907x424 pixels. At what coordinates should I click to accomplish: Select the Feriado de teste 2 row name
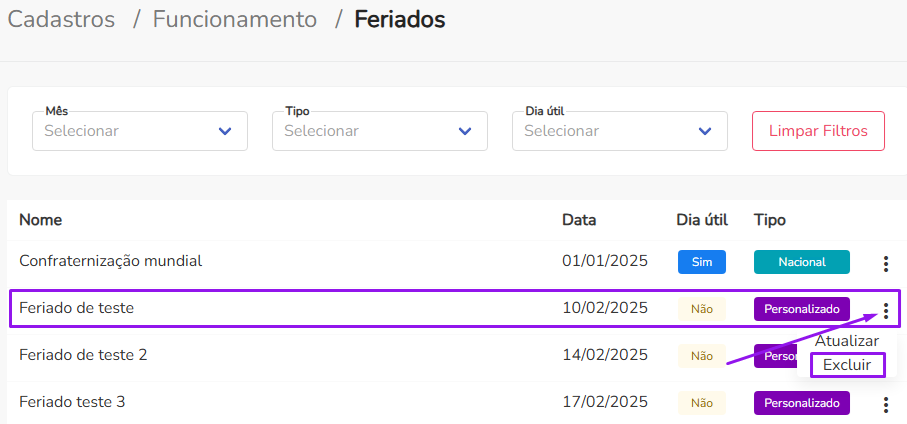(83, 355)
